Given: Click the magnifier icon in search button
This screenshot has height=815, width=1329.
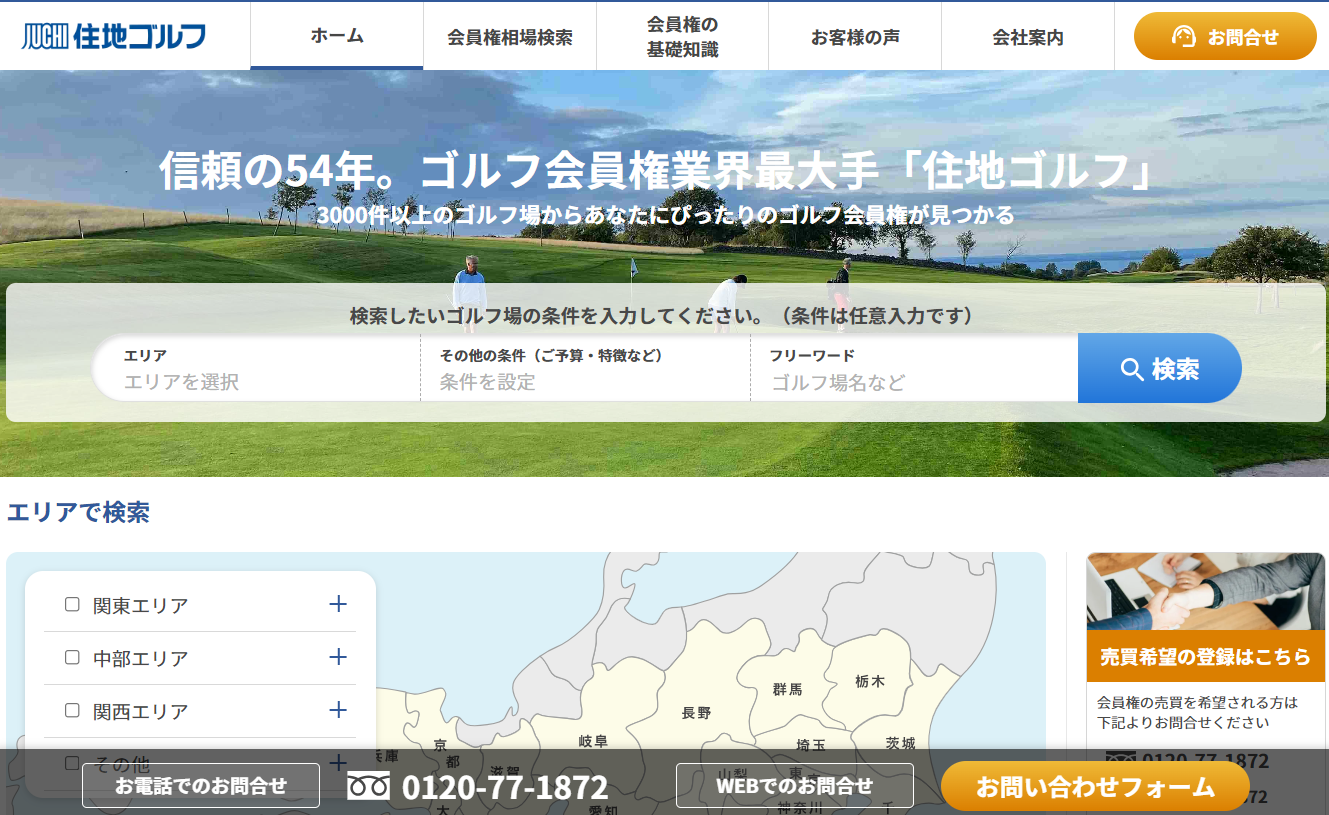Looking at the screenshot, I should coord(1132,369).
